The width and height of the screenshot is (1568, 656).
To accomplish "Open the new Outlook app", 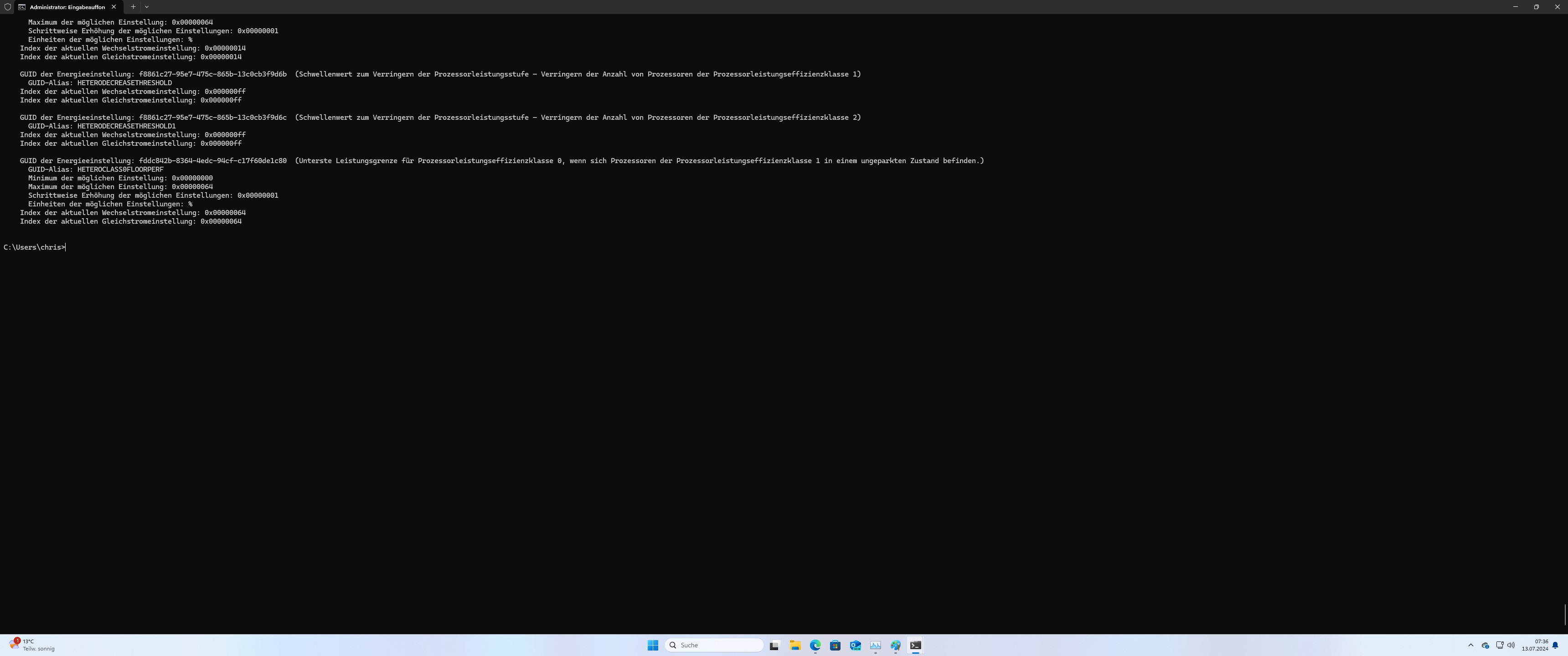I will (x=855, y=645).
